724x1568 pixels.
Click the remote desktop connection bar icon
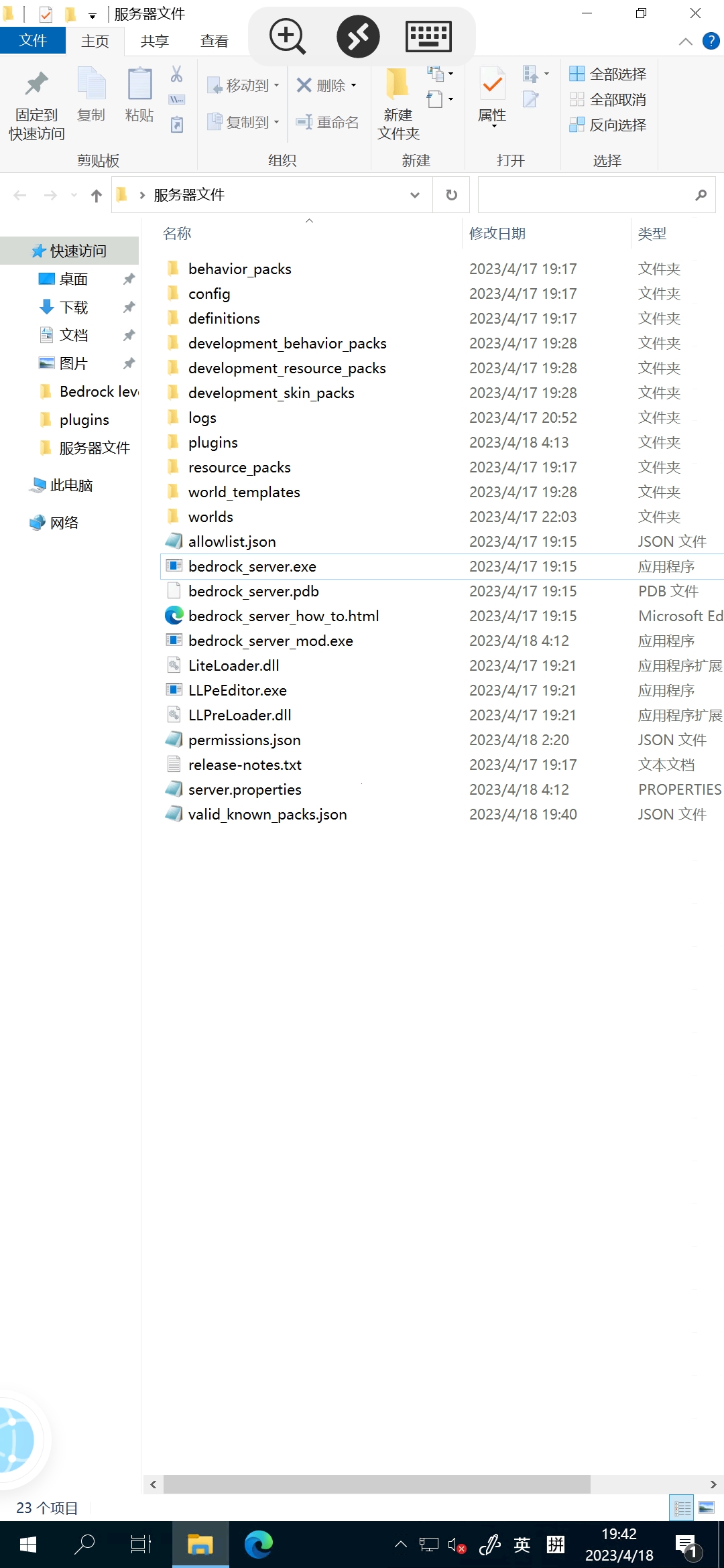[358, 36]
